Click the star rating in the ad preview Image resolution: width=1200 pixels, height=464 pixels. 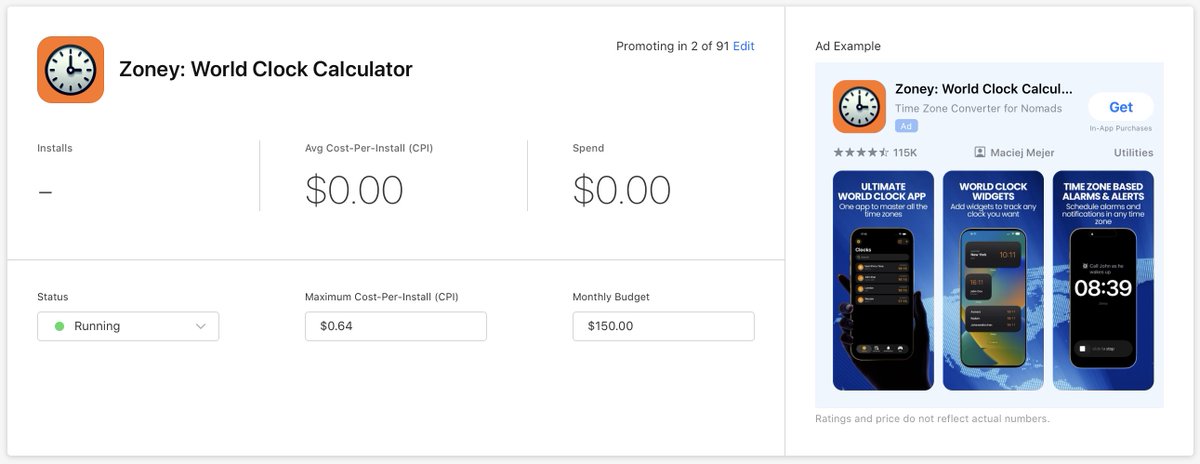[x=860, y=153]
